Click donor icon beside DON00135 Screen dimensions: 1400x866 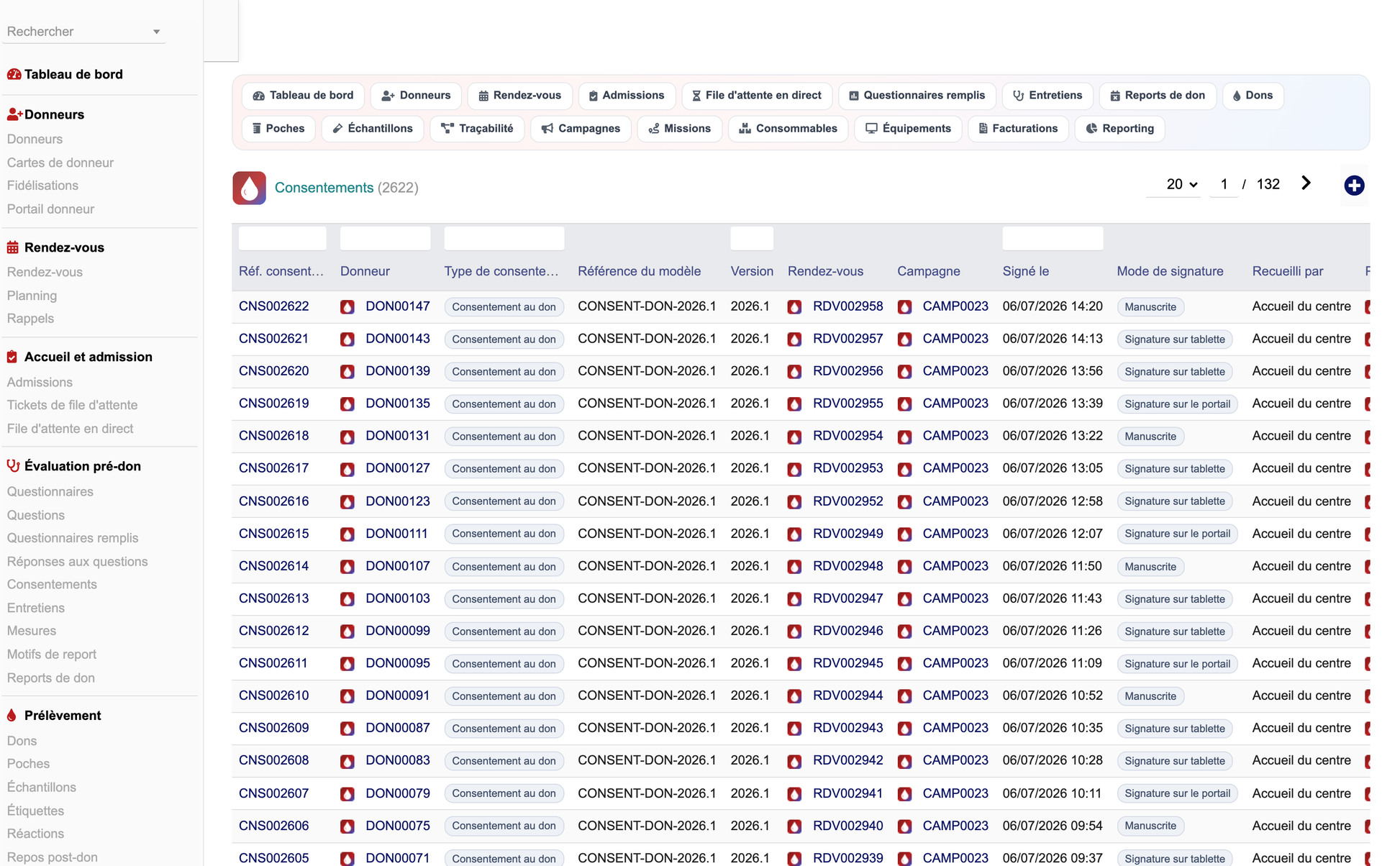pyautogui.click(x=347, y=404)
